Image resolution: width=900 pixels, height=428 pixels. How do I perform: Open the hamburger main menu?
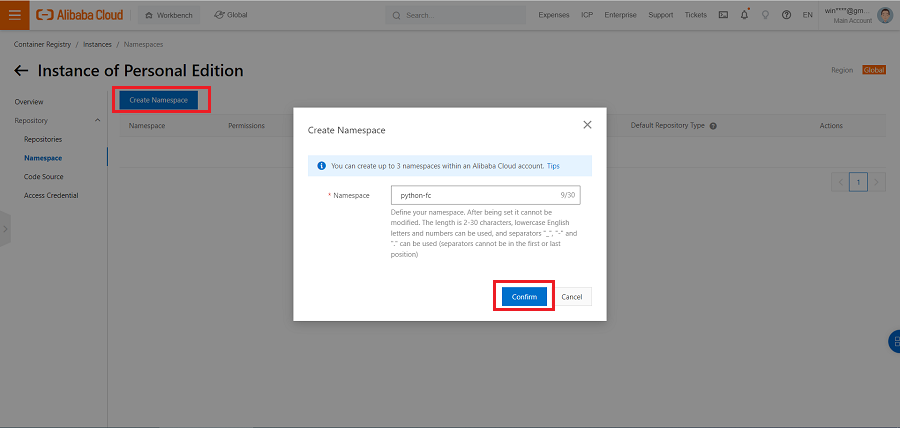tap(14, 15)
